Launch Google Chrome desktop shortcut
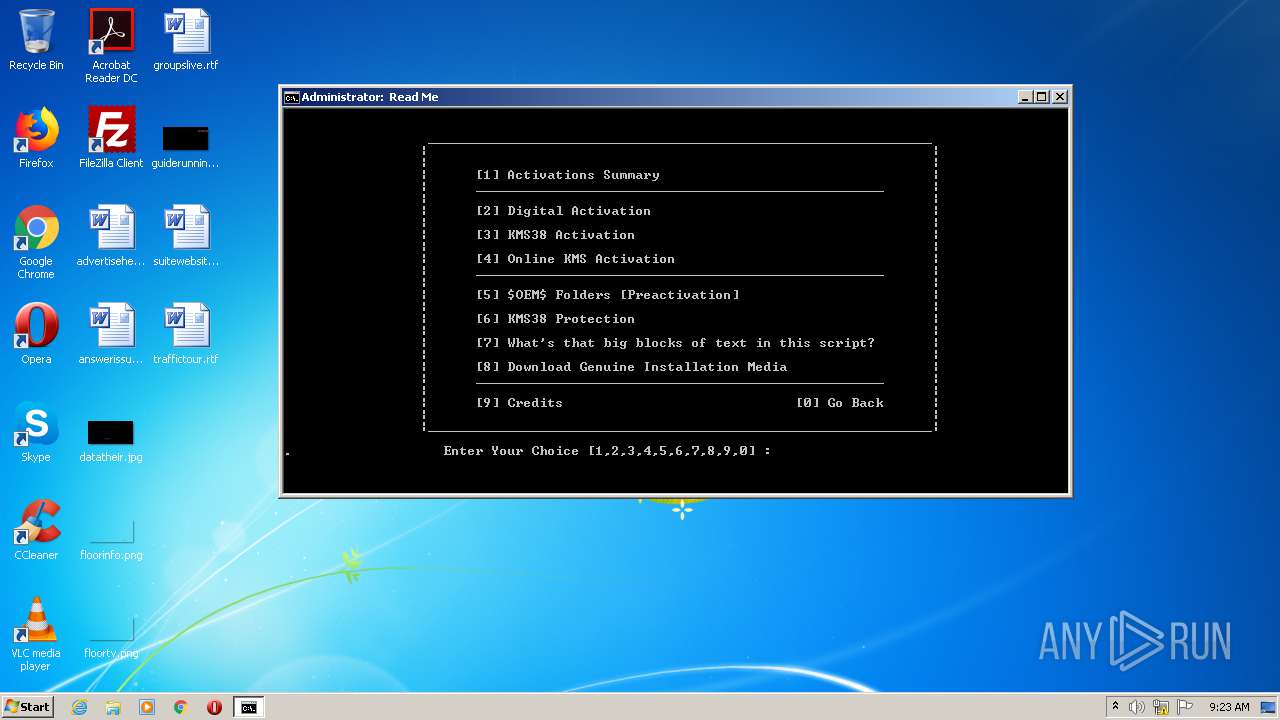 36,243
